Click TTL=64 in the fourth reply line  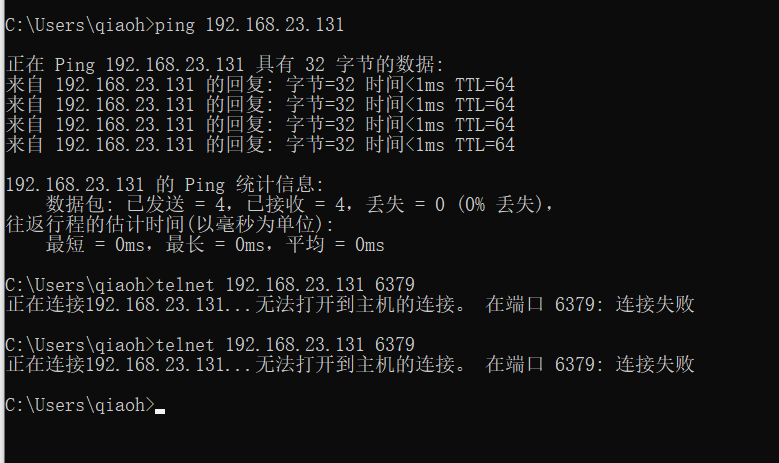[x=485, y=146]
